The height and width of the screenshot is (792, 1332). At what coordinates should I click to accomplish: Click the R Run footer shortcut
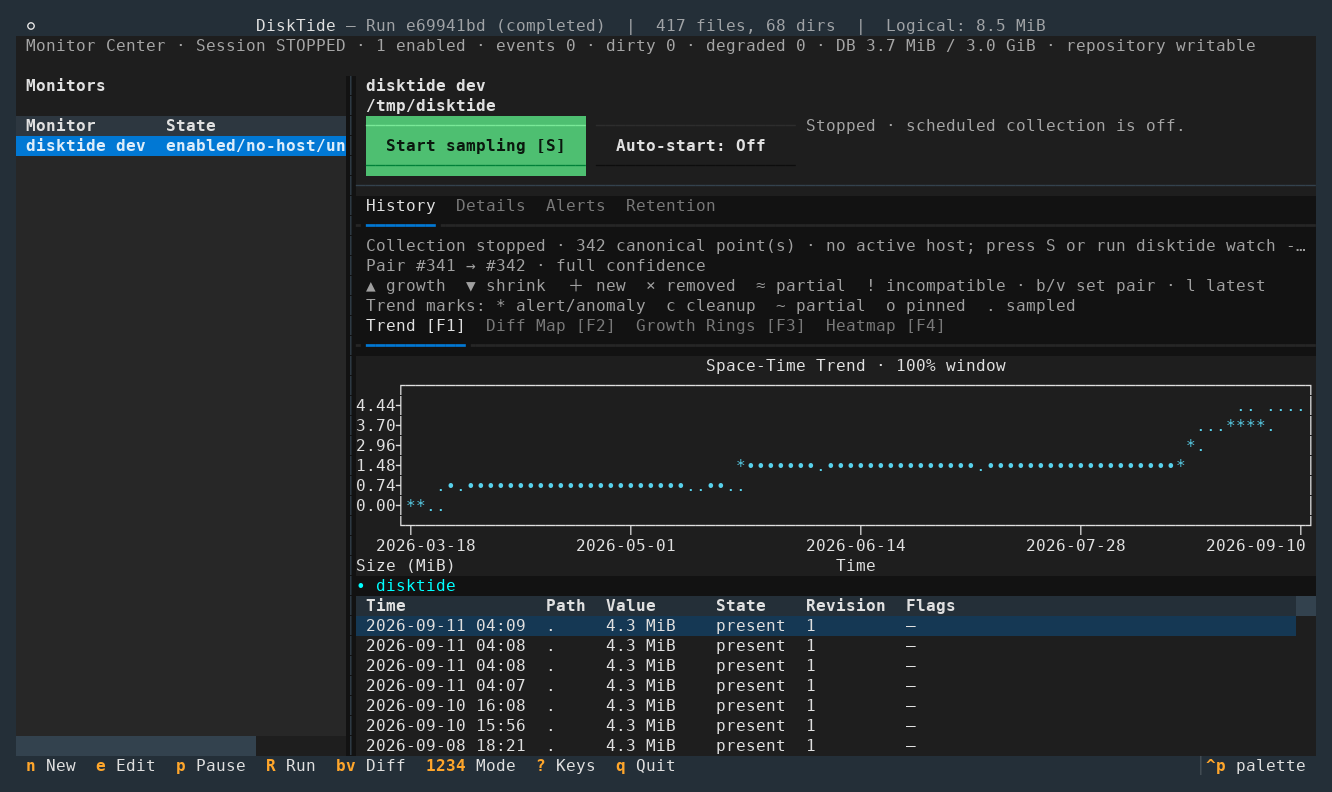point(291,766)
